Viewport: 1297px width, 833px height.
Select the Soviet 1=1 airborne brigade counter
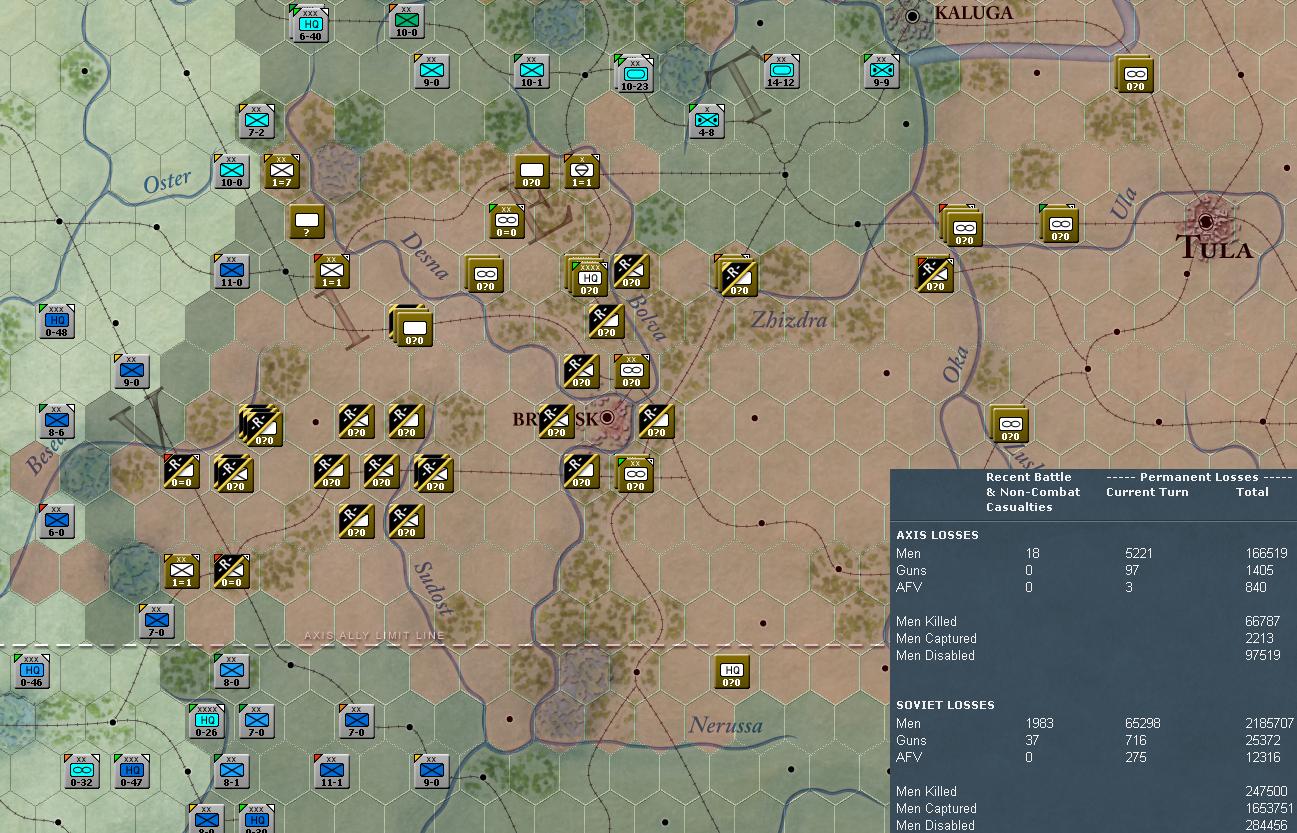[x=581, y=172]
